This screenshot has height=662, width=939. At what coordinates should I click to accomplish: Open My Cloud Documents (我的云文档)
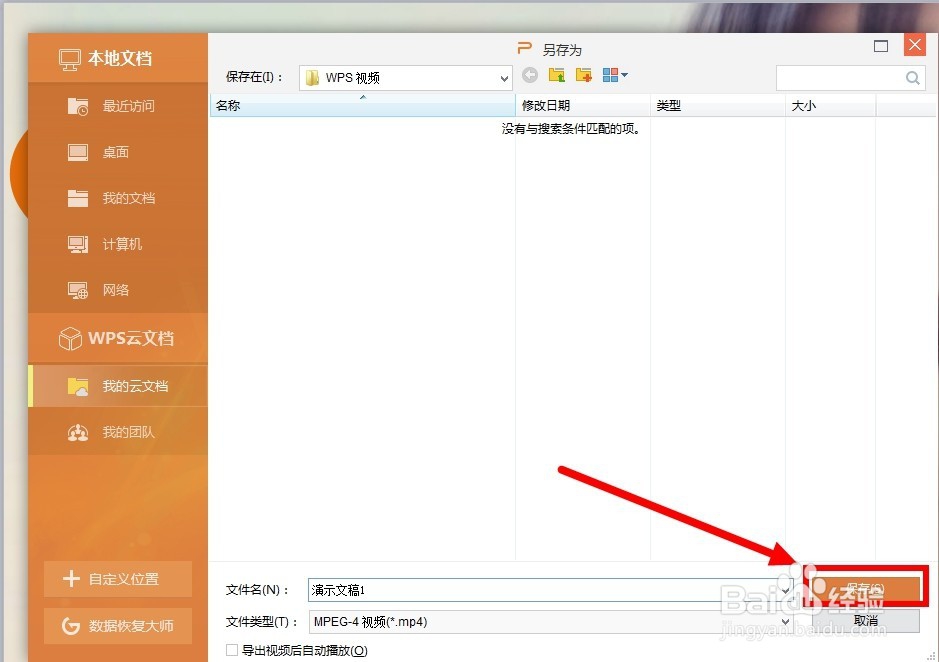pos(118,386)
